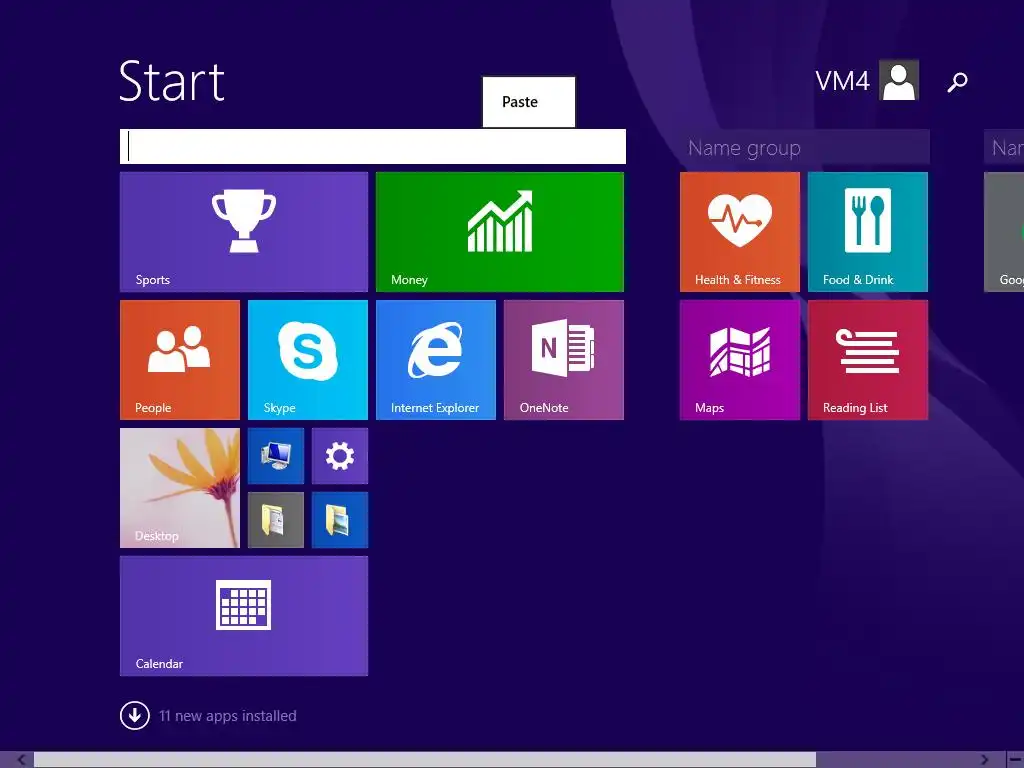Click the group name text field
This screenshot has height=768, width=1024.
click(373, 146)
